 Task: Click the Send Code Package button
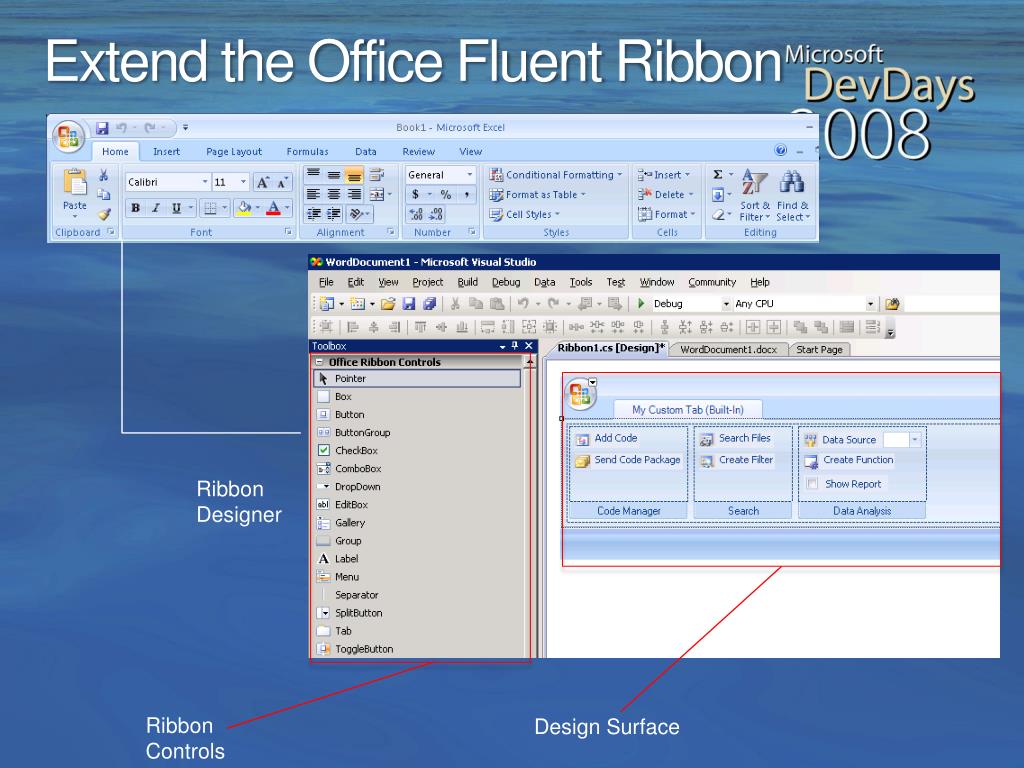pos(628,460)
